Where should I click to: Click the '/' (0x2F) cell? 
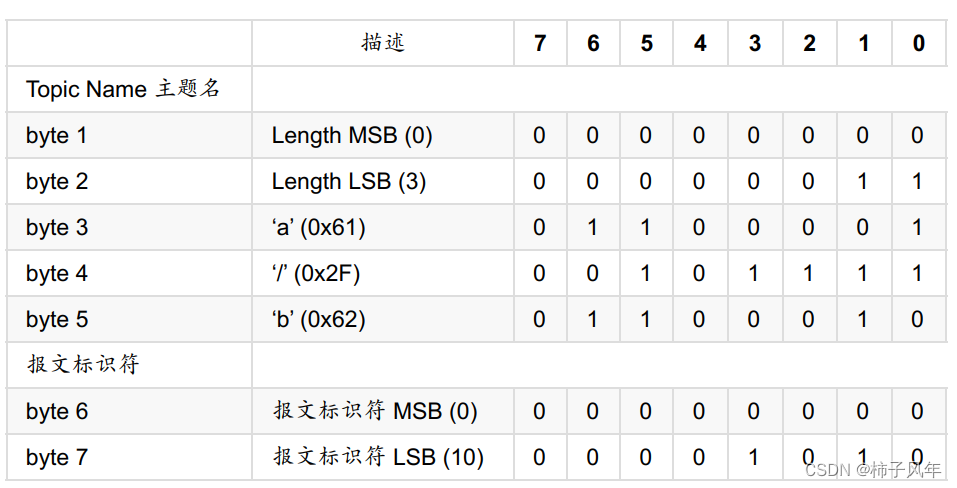[x=317, y=273]
